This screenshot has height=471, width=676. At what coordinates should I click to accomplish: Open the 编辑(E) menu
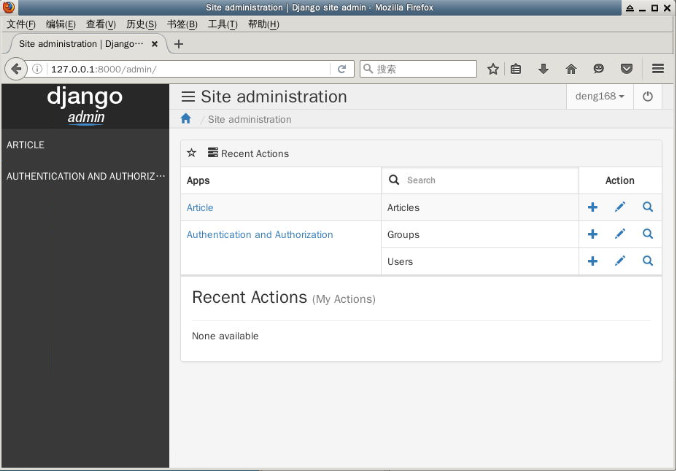coord(61,25)
